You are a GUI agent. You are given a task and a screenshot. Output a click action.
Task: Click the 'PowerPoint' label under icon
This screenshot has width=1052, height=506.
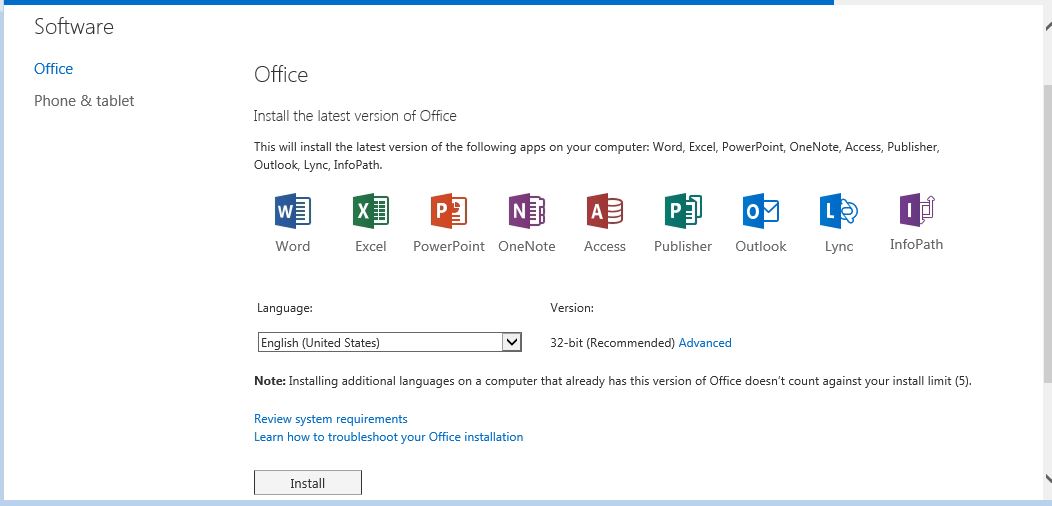click(x=449, y=246)
